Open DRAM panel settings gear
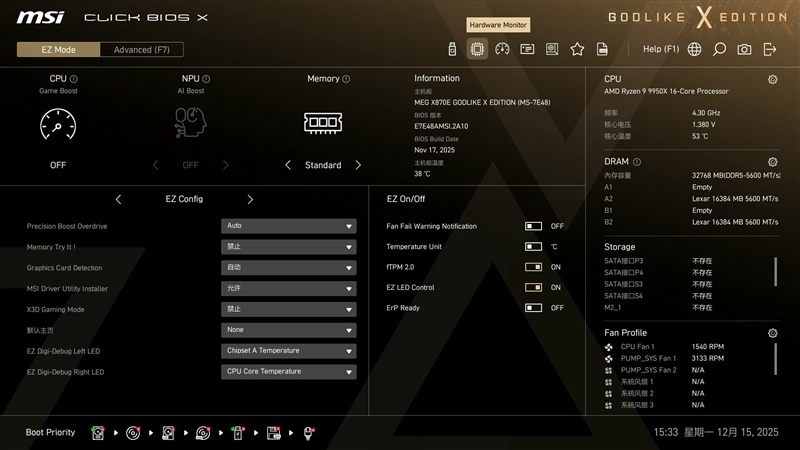 [772, 162]
